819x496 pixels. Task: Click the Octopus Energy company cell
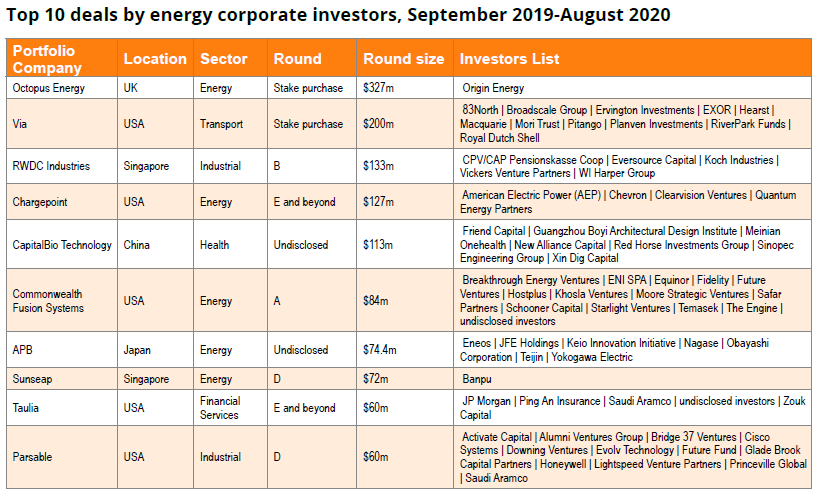49,88
